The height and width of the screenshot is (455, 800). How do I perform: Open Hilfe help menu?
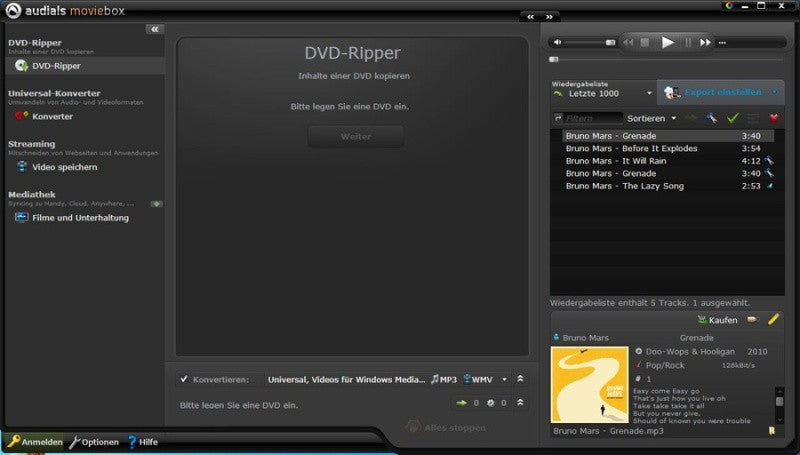[142, 442]
